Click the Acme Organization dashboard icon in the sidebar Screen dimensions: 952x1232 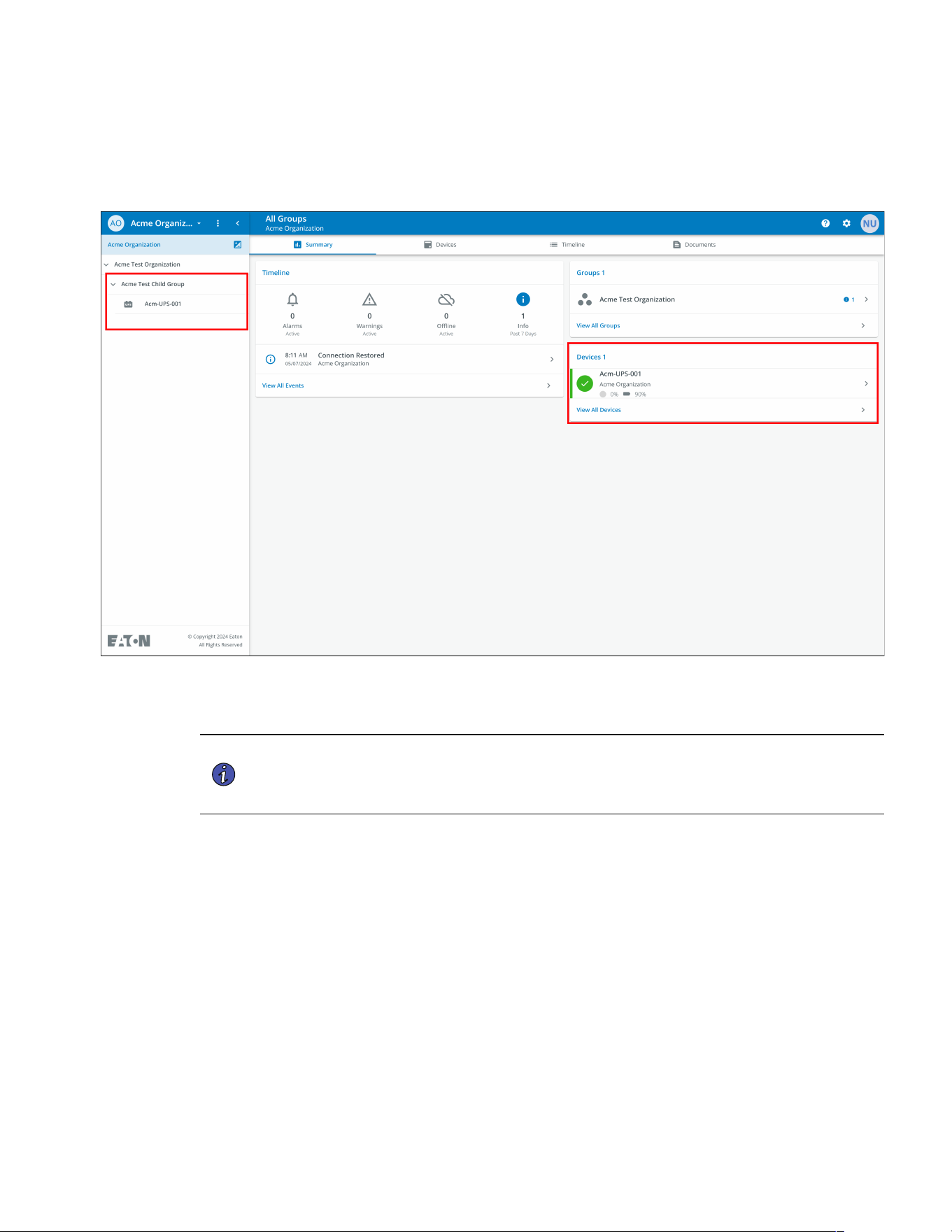point(238,245)
